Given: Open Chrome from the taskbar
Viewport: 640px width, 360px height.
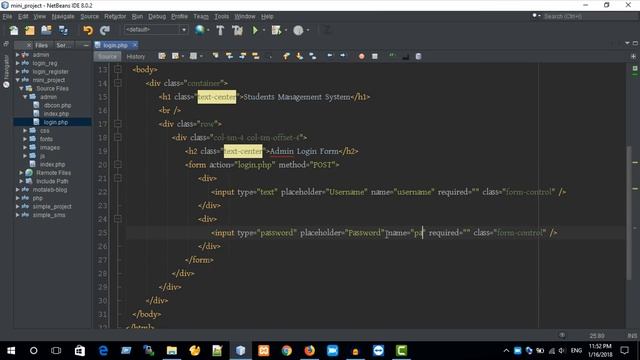Looking at the screenshot, I should 287,351.
